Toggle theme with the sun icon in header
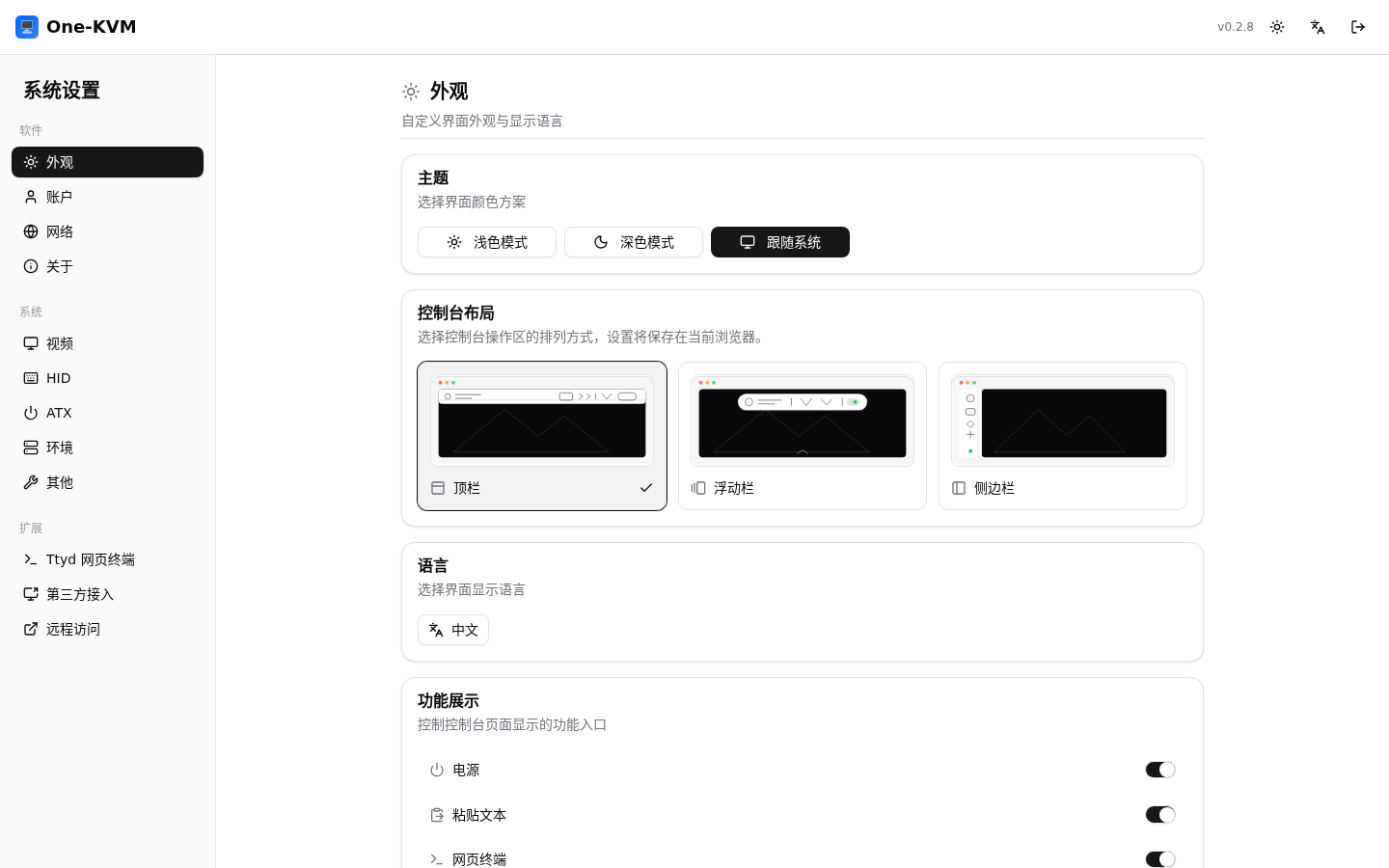 [x=1277, y=27]
